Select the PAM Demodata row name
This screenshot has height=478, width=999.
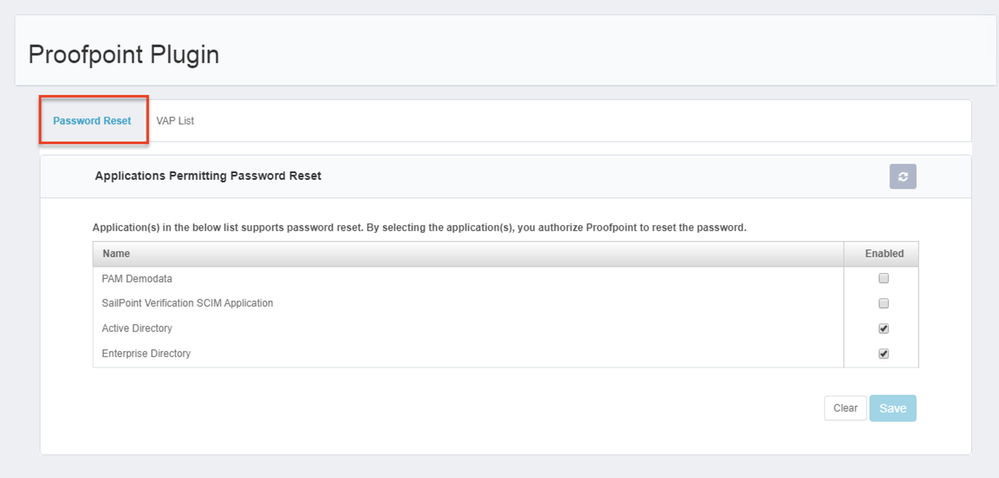click(x=137, y=278)
